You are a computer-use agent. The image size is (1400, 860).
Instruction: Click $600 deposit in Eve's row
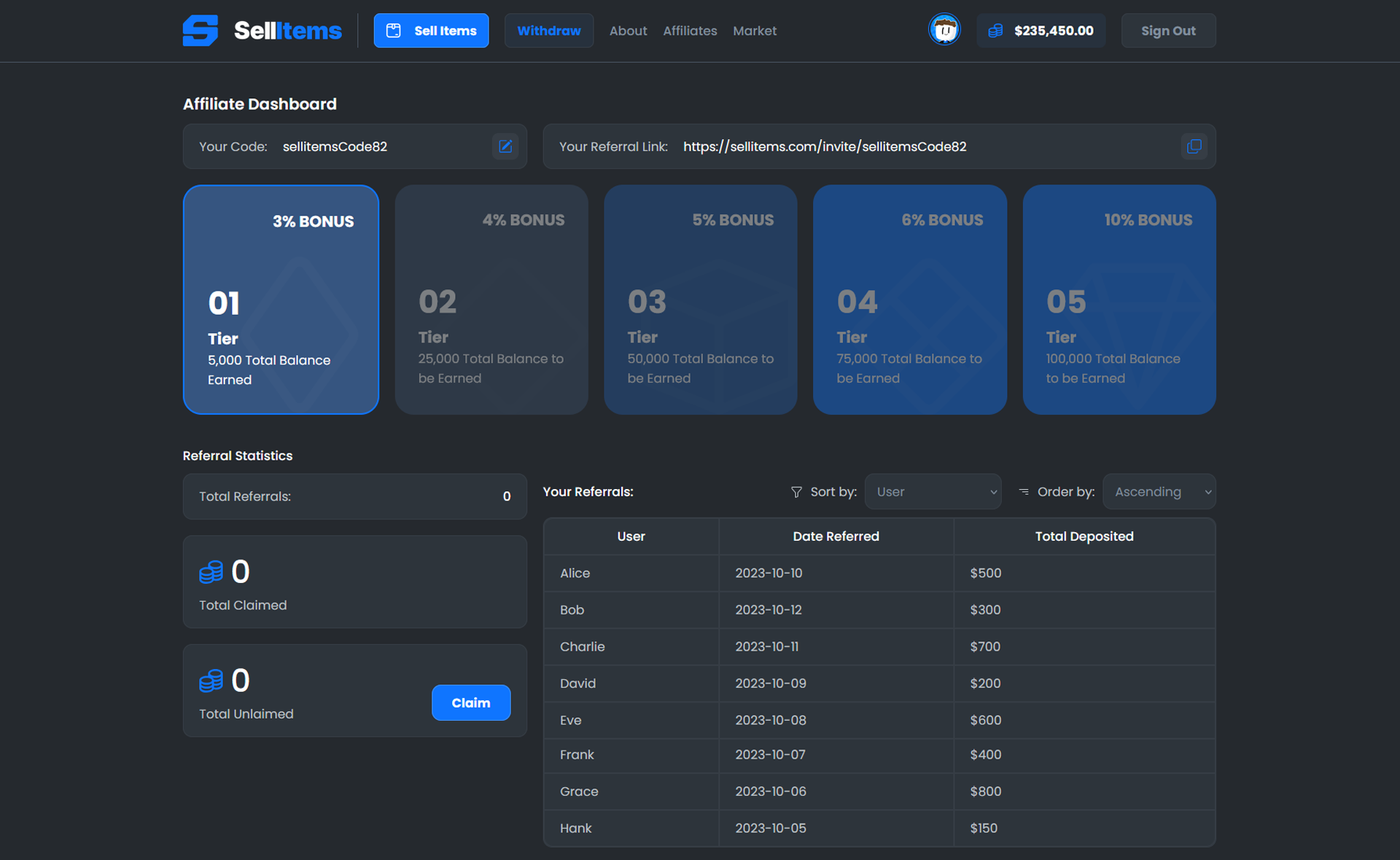[x=986, y=720]
